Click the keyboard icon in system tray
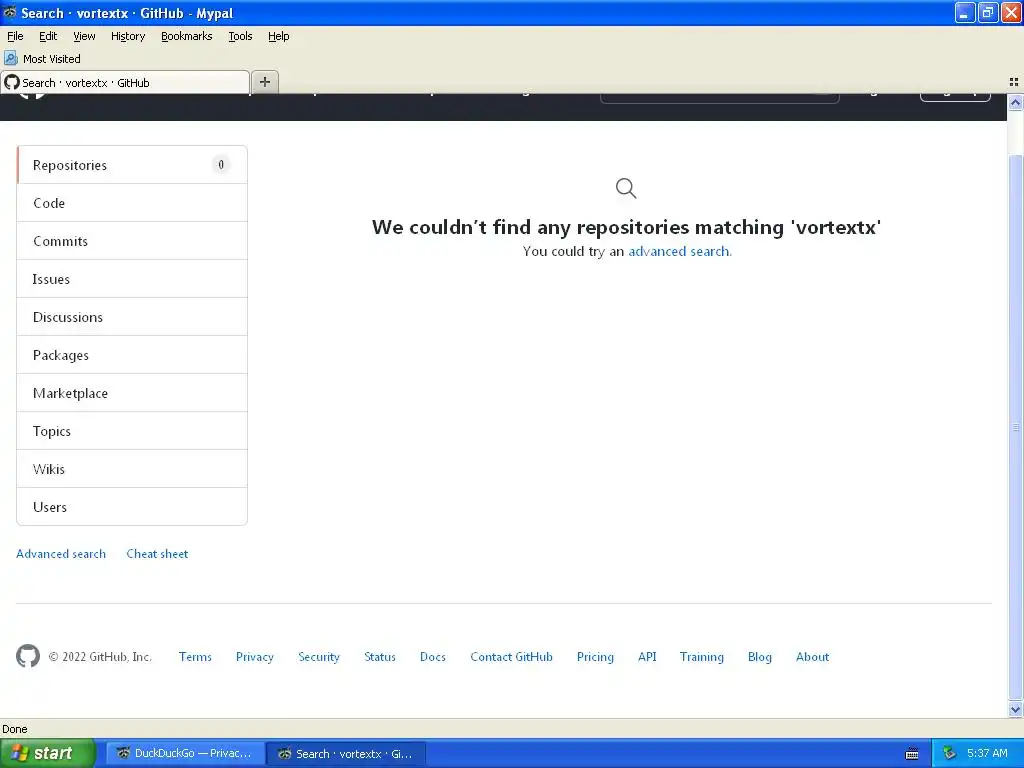 coord(912,754)
